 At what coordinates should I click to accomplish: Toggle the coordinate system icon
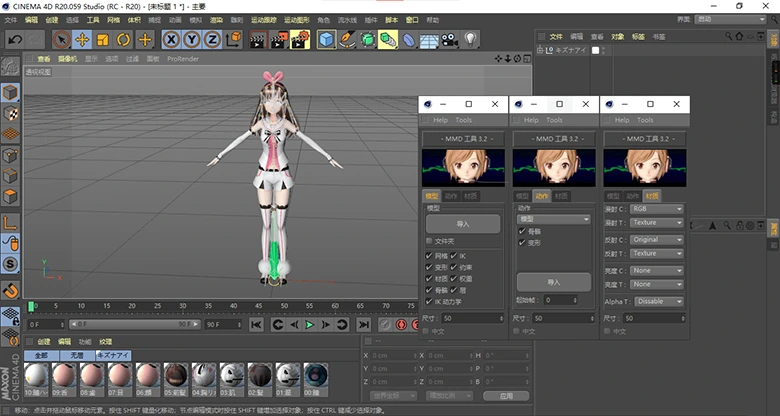tap(233, 39)
